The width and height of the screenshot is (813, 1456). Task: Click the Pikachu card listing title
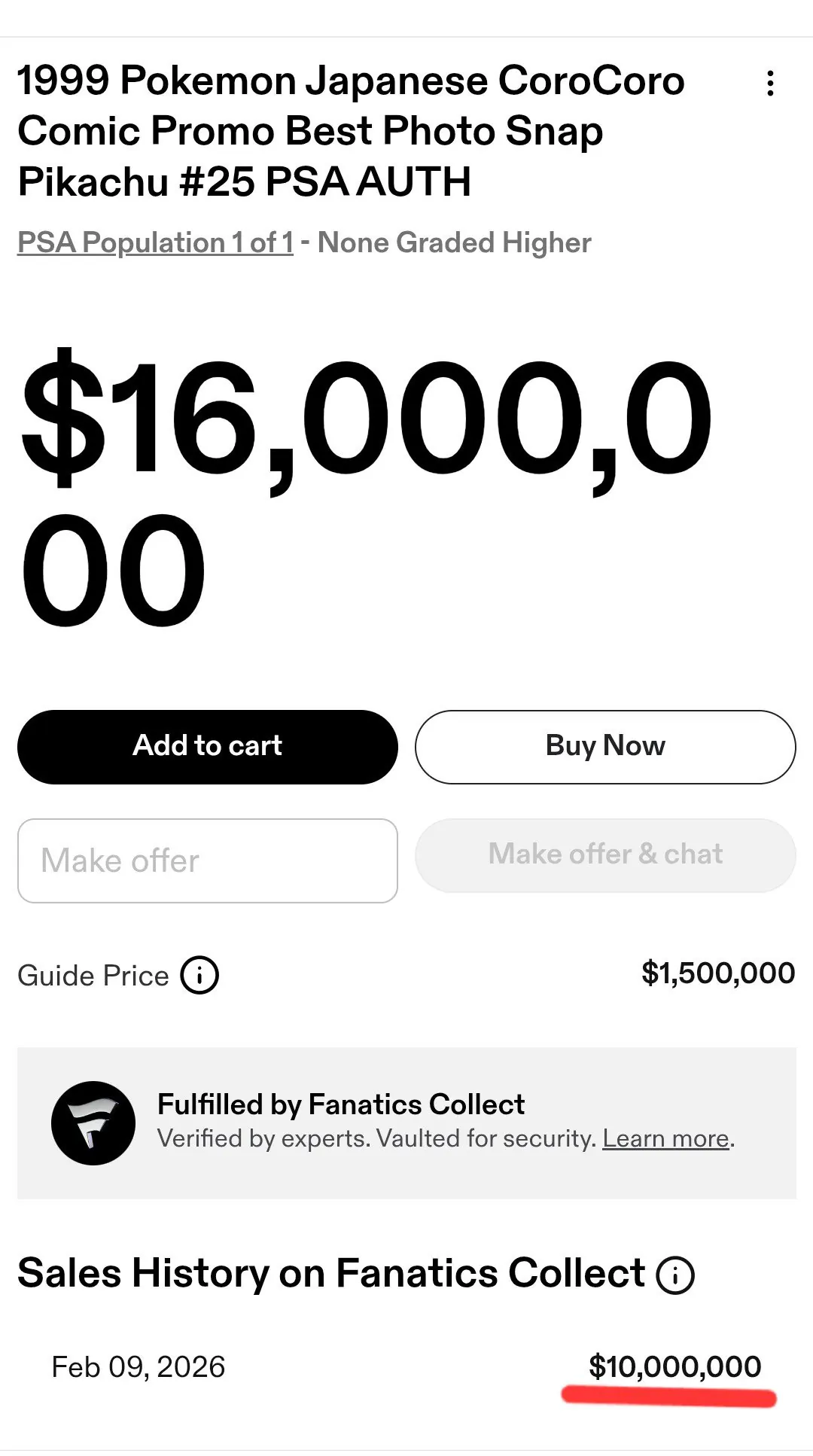(350, 131)
